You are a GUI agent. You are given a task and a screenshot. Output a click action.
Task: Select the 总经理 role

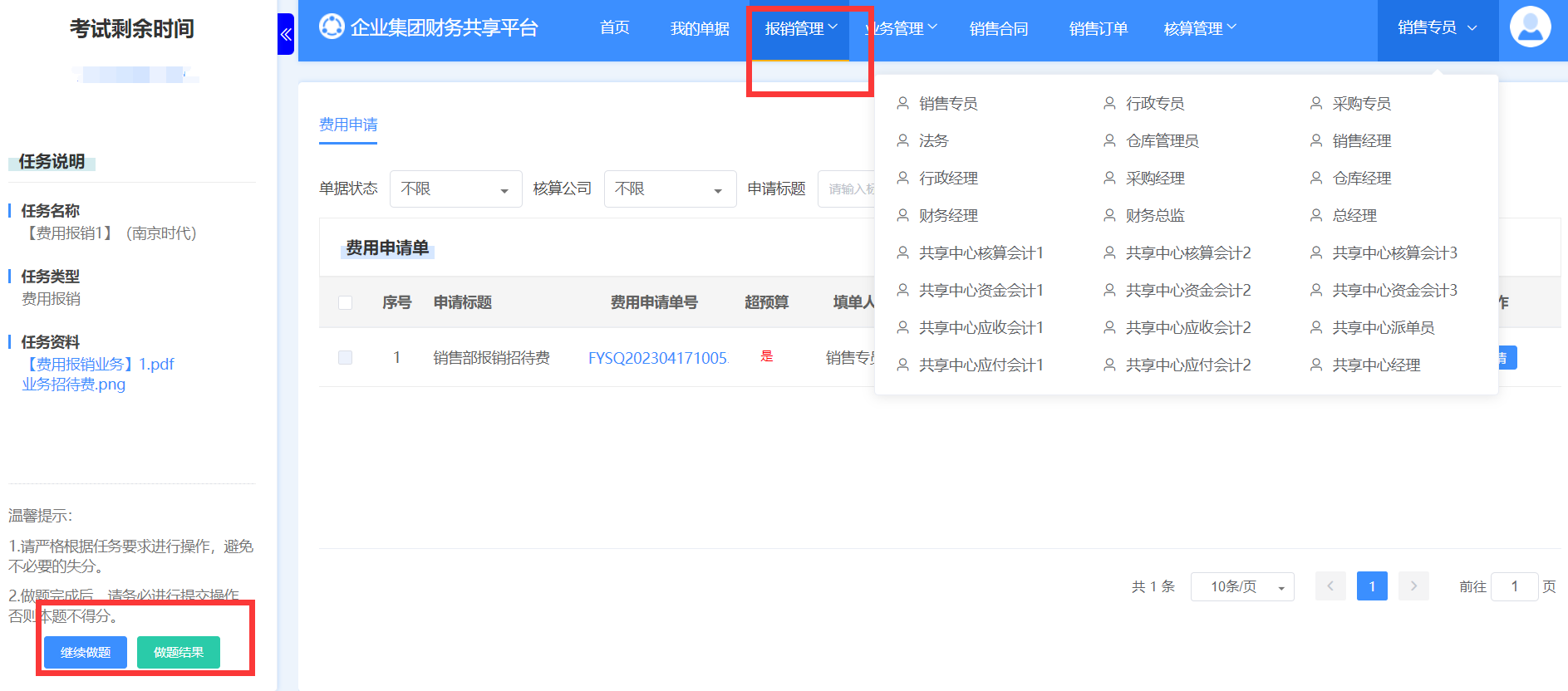click(x=1354, y=216)
